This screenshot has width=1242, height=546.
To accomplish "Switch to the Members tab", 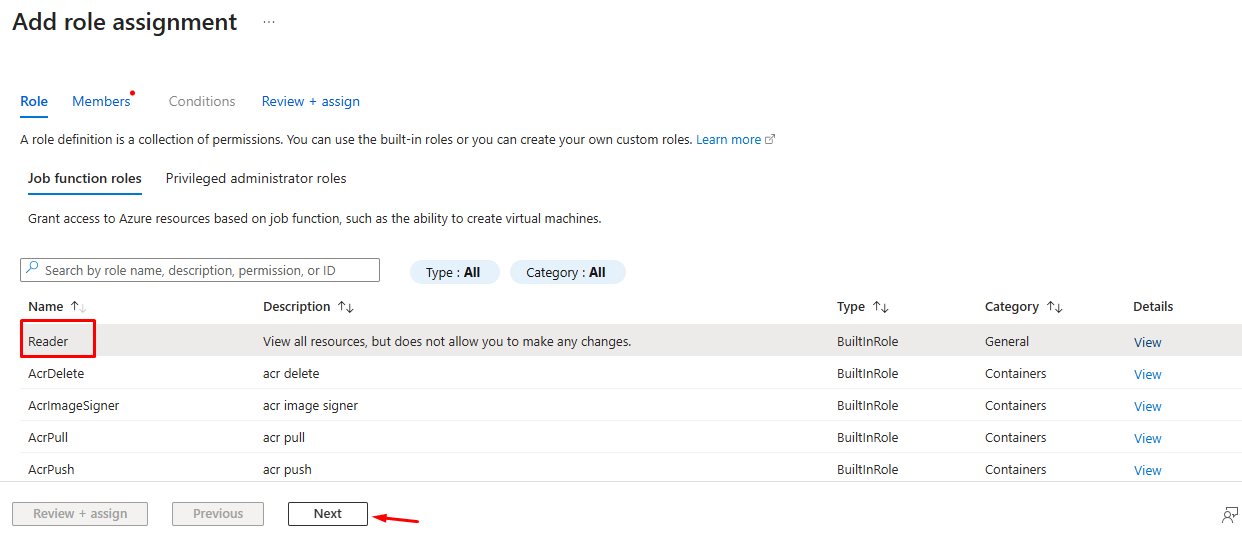I will point(101,101).
